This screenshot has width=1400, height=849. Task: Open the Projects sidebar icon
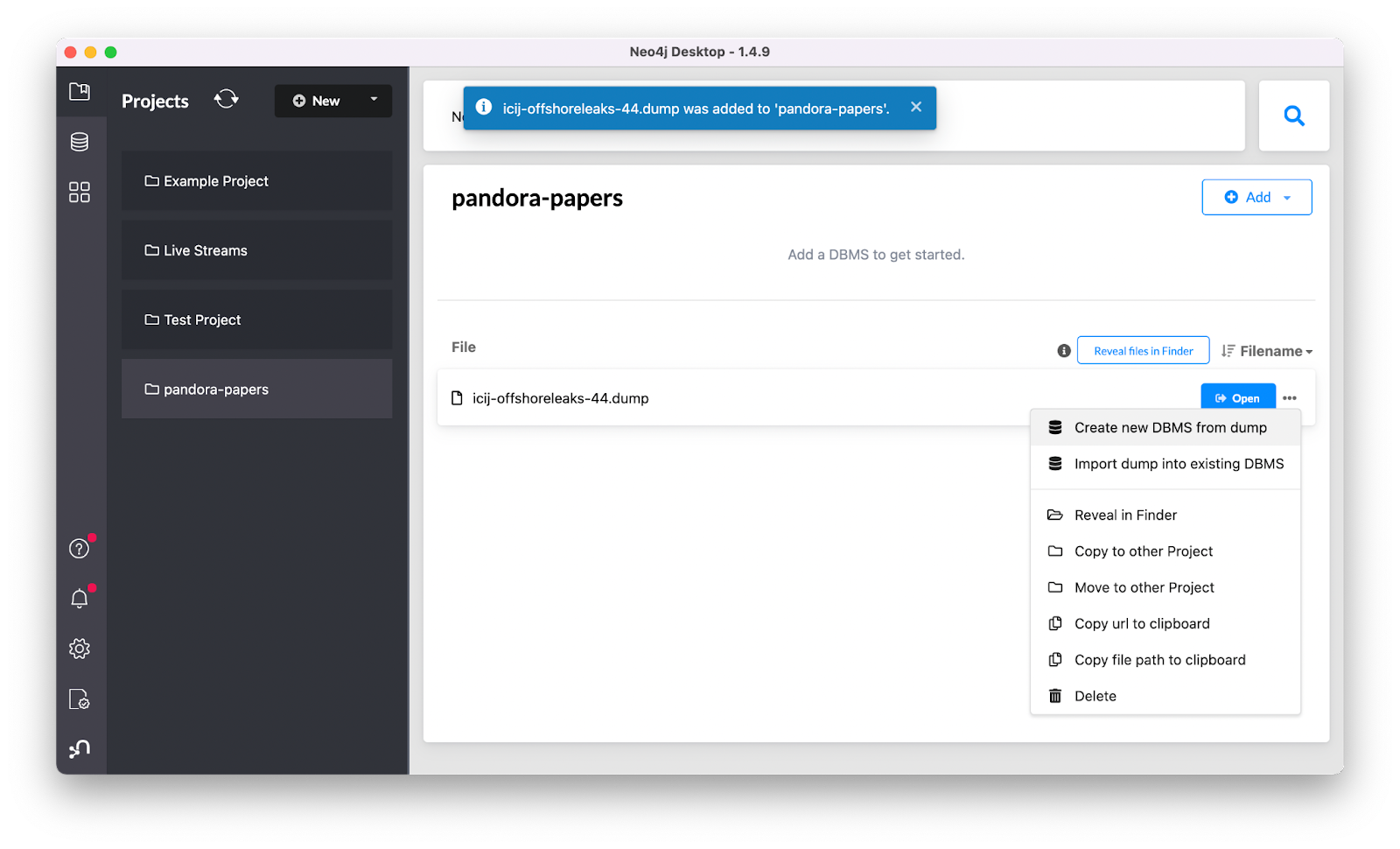tap(80, 91)
